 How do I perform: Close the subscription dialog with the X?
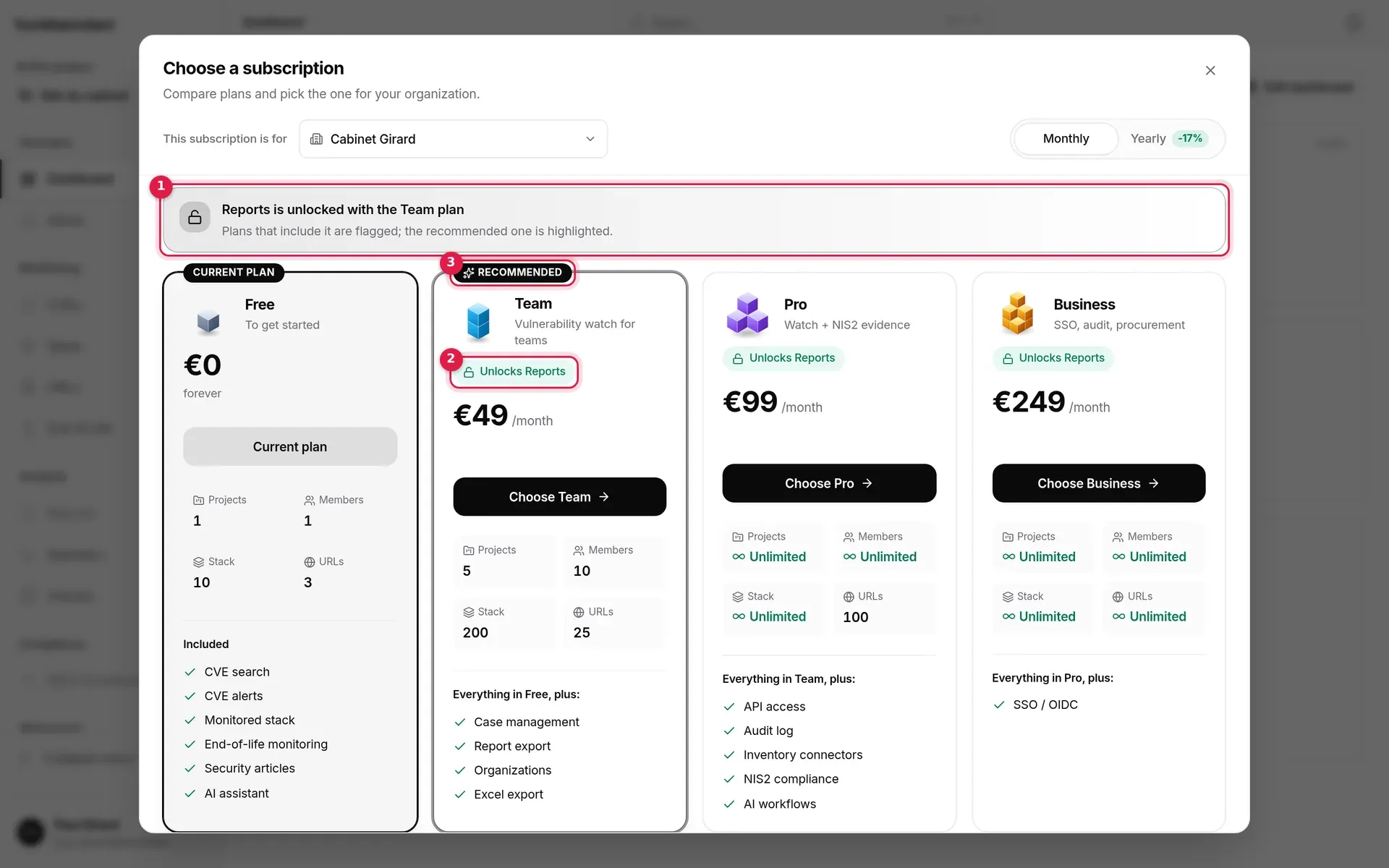click(x=1210, y=70)
